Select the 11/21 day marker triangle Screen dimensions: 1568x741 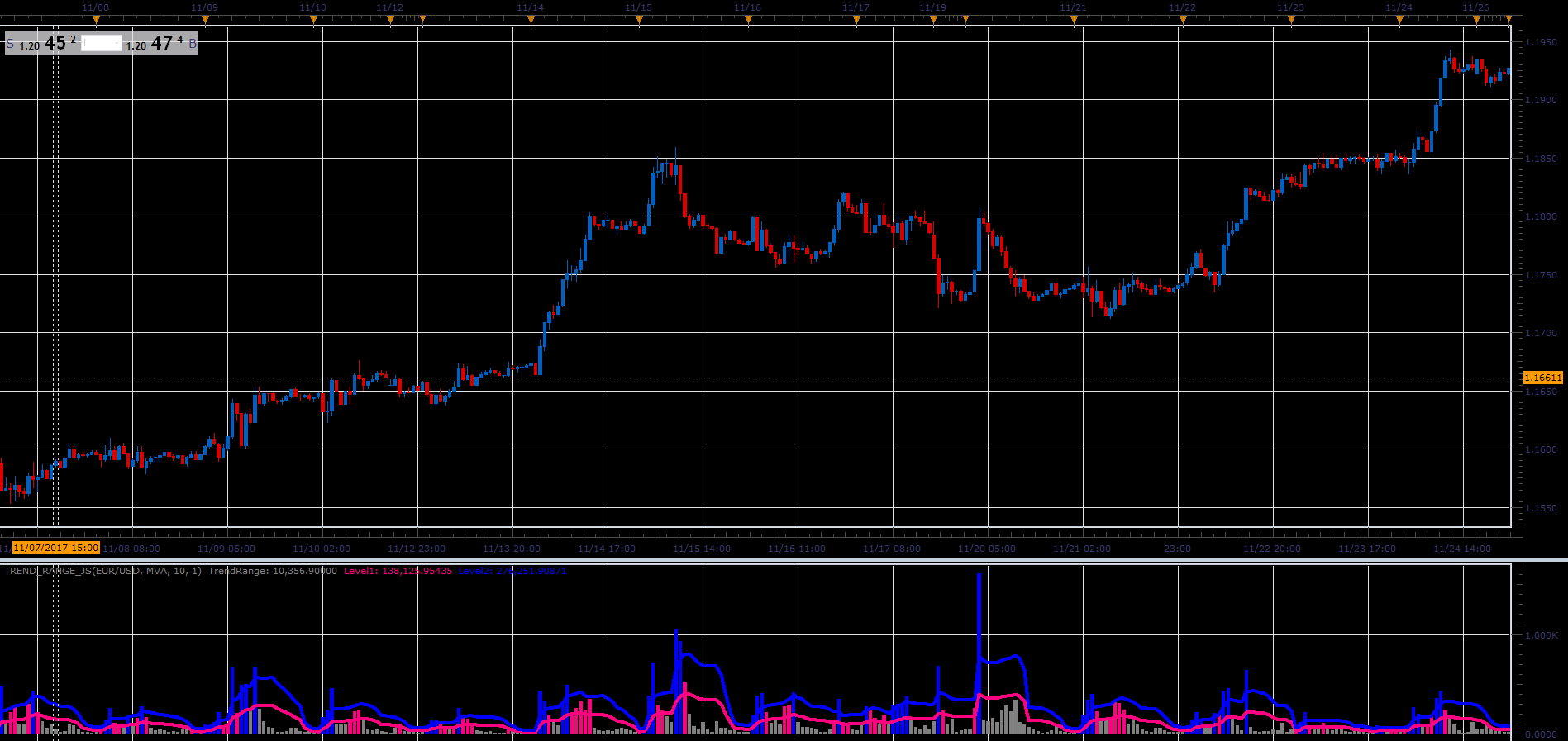tap(1074, 19)
